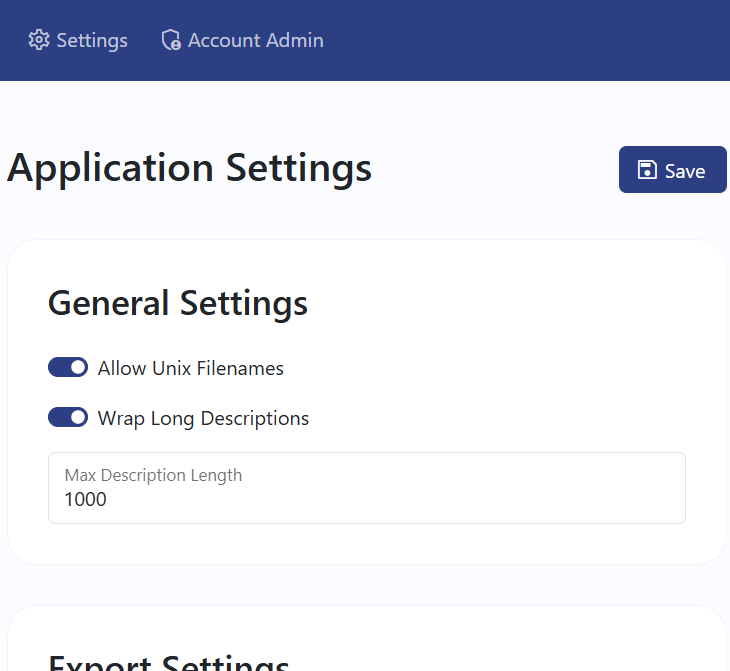Click the Application Settings page heading
This screenshot has width=730, height=671.
pos(189,167)
